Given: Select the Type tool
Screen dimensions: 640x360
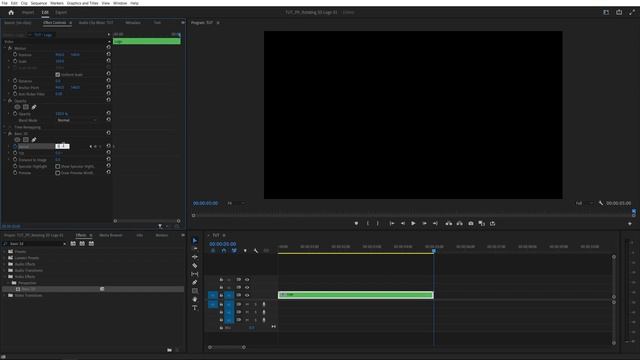Looking at the screenshot, I should 195,308.
